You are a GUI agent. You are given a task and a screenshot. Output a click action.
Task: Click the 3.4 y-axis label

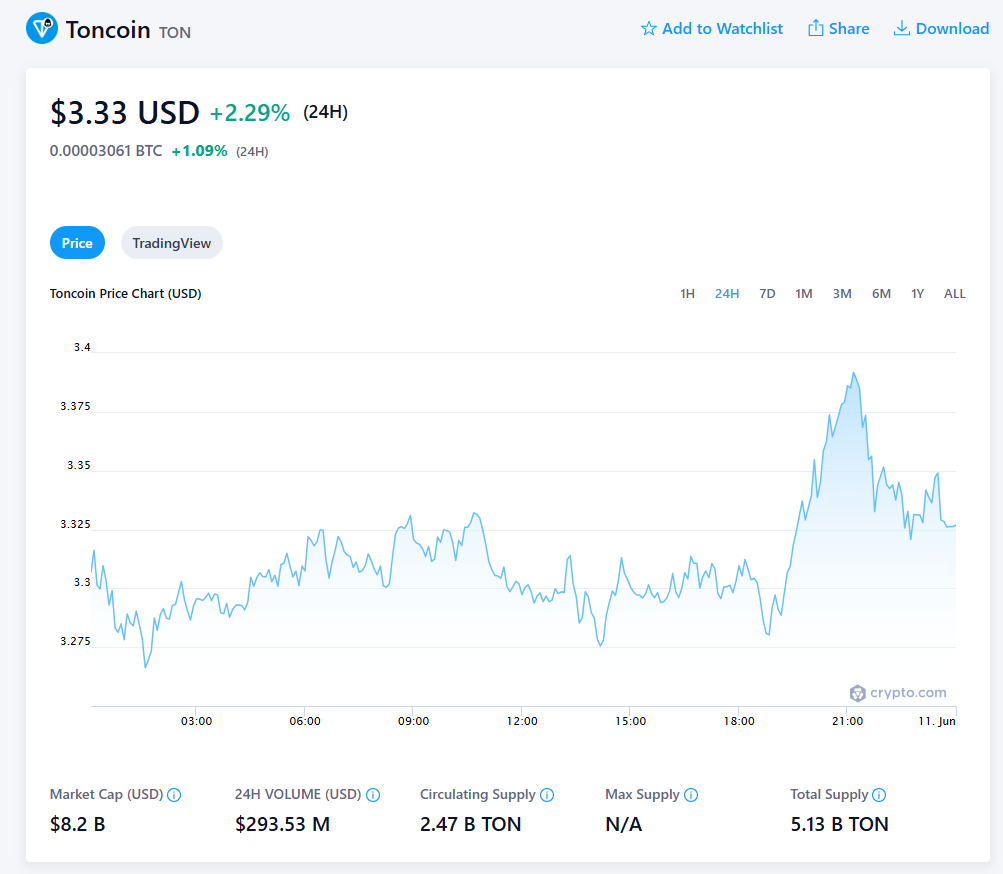(x=82, y=347)
